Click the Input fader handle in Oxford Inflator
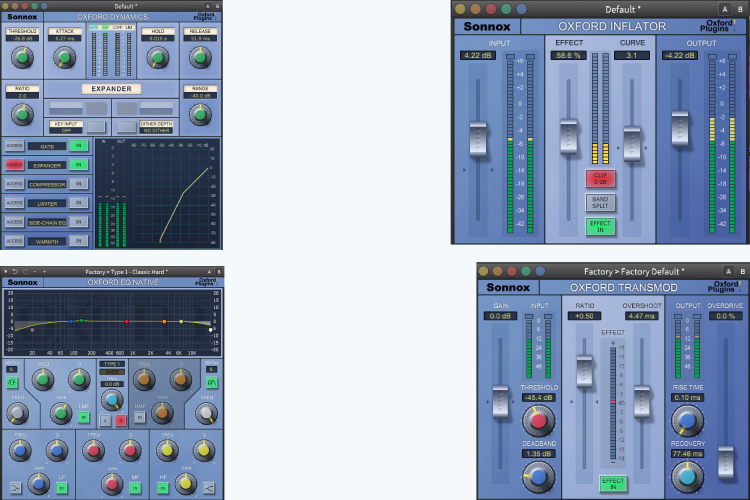The width and height of the screenshot is (750, 500). pos(478,139)
